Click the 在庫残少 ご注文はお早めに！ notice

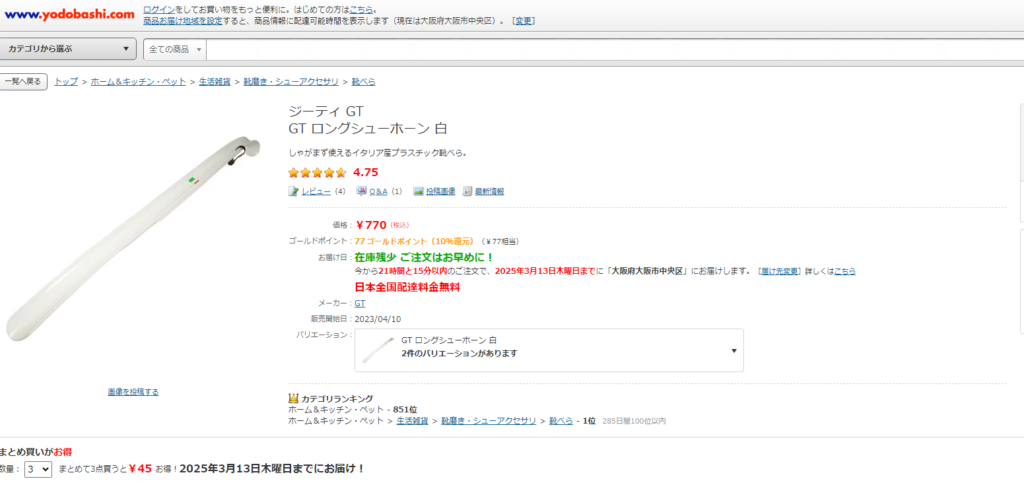pos(424,257)
